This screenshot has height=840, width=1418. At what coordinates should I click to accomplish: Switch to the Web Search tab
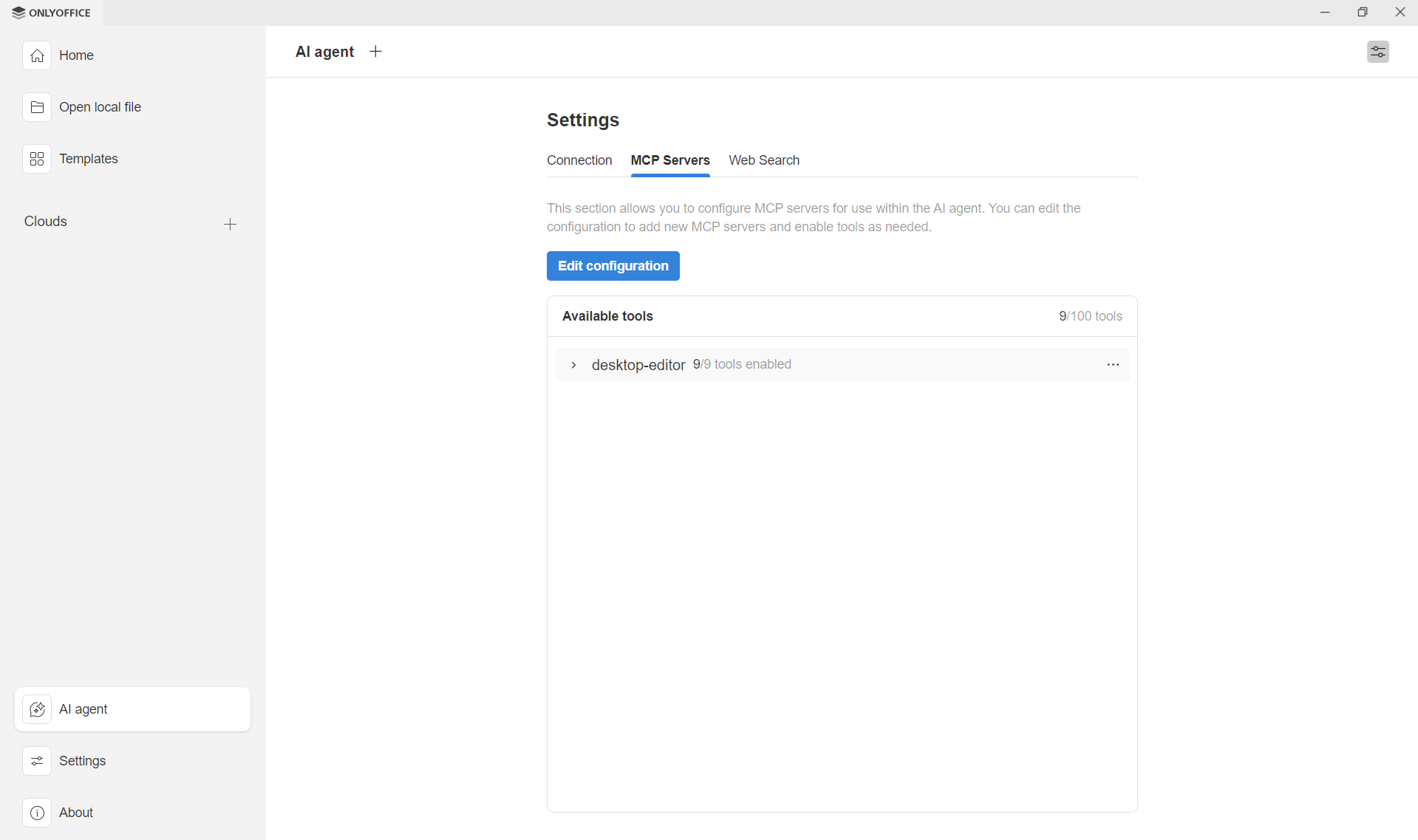[764, 160]
